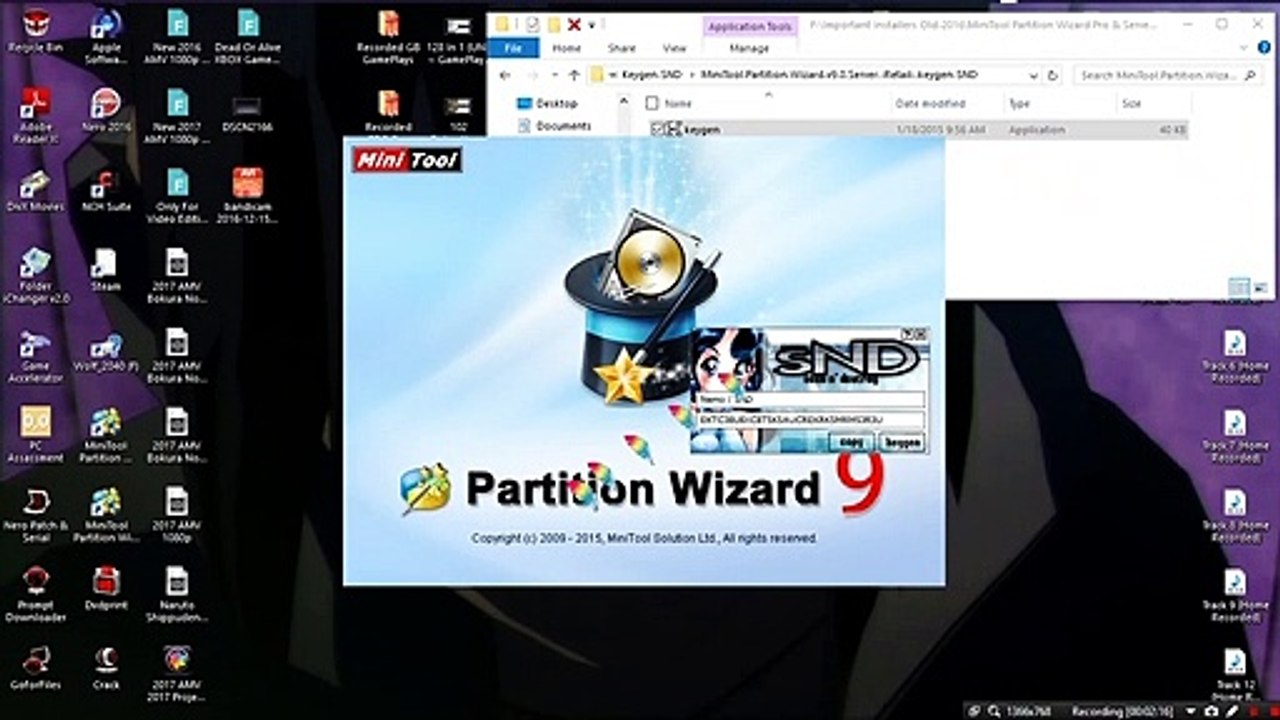Open NCH Suite shortcut
Viewport: 1280px width, 720px height.
(105, 190)
